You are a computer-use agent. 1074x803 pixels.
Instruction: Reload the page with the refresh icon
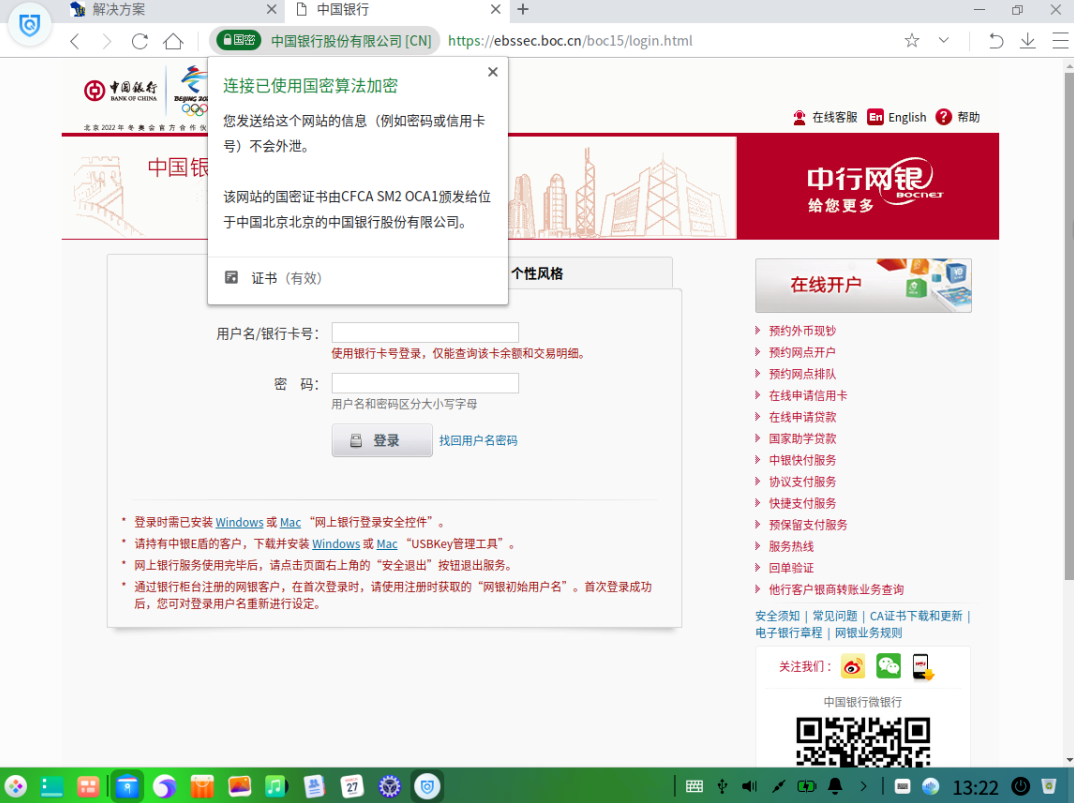[x=140, y=41]
